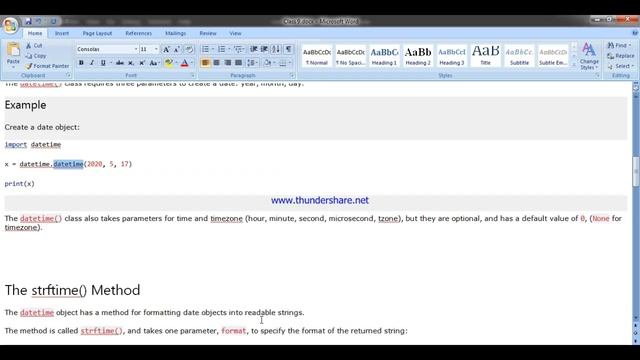The width and height of the screenshot is (640, 360).
Task: Toggle strikethrough formatting
Action: click(120, 63)
